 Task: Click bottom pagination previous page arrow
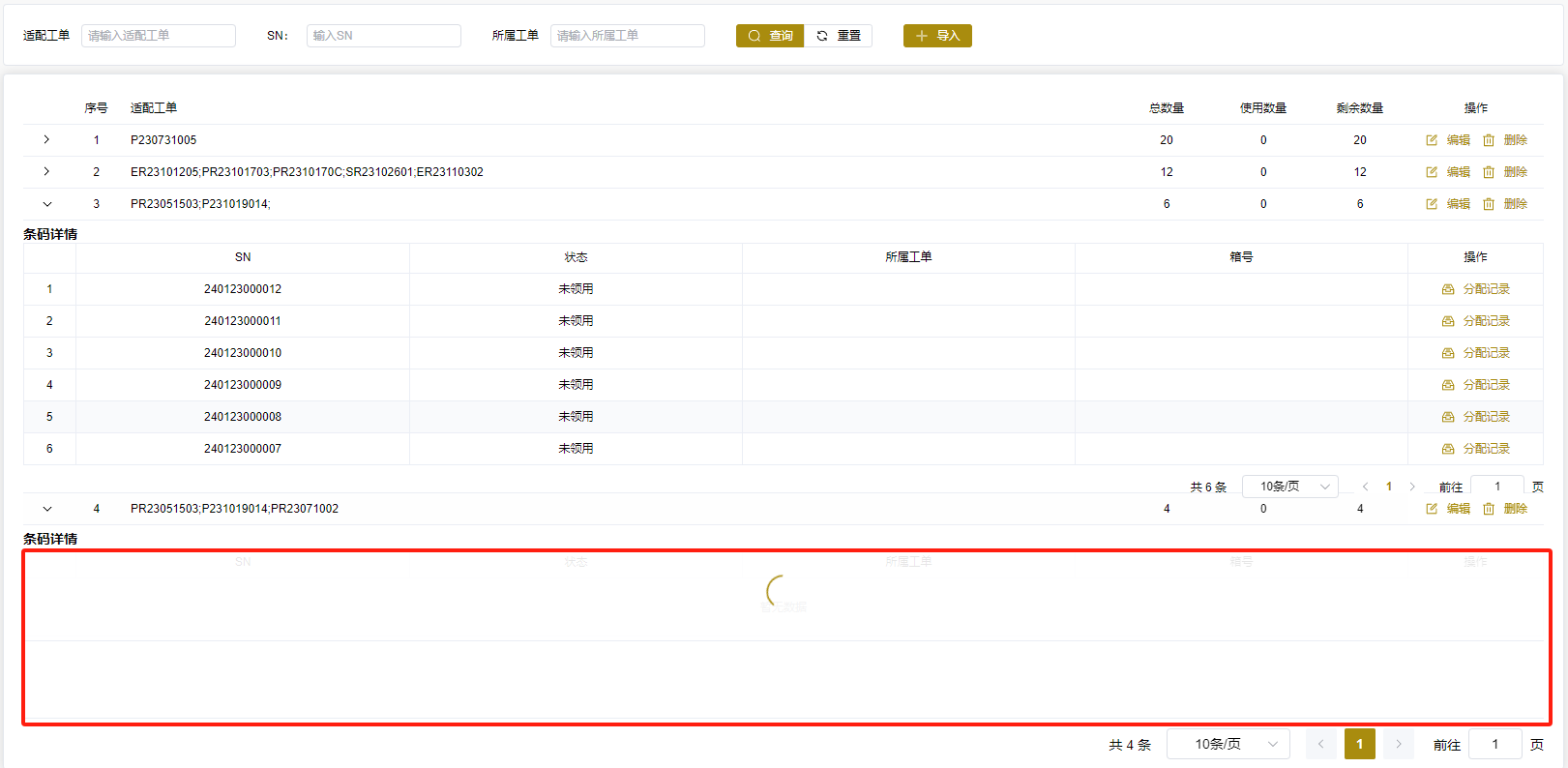[x=1321, y=744]
